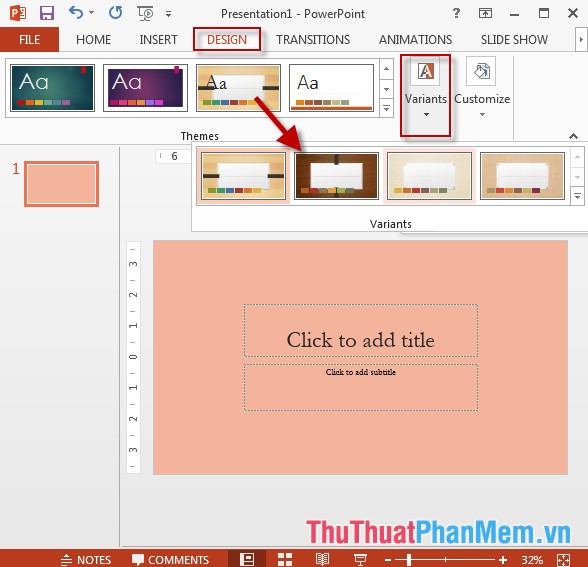The image size is (588, 567).
Task: Click the 'Click to add subtitle' placeholder
Action: pyautogui.click(x=361, y=387)
